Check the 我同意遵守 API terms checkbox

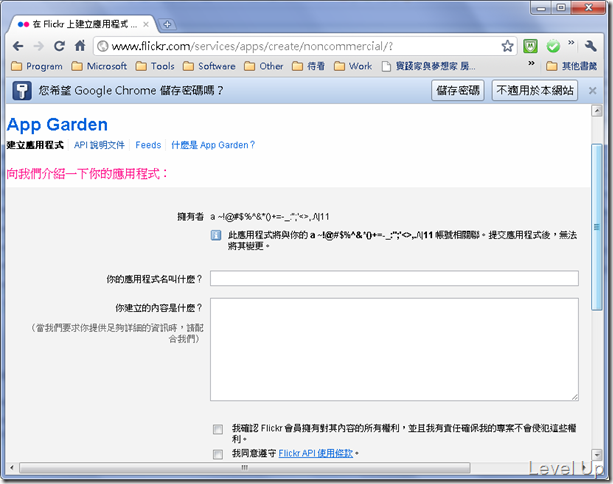tap(218, 454)
